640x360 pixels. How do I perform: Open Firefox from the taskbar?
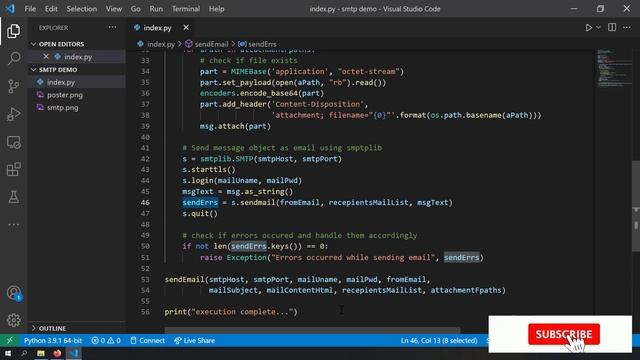coord(57,353)
